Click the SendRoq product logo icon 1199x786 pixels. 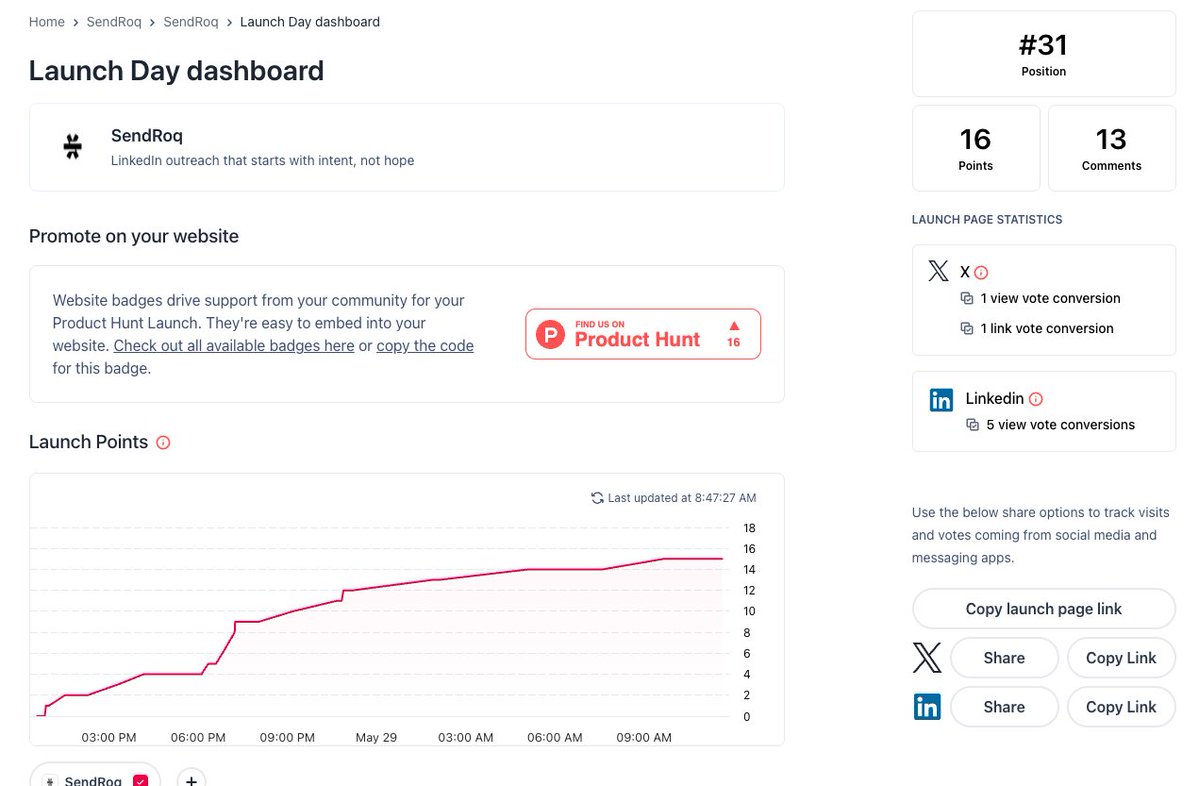tap(73, 146)
